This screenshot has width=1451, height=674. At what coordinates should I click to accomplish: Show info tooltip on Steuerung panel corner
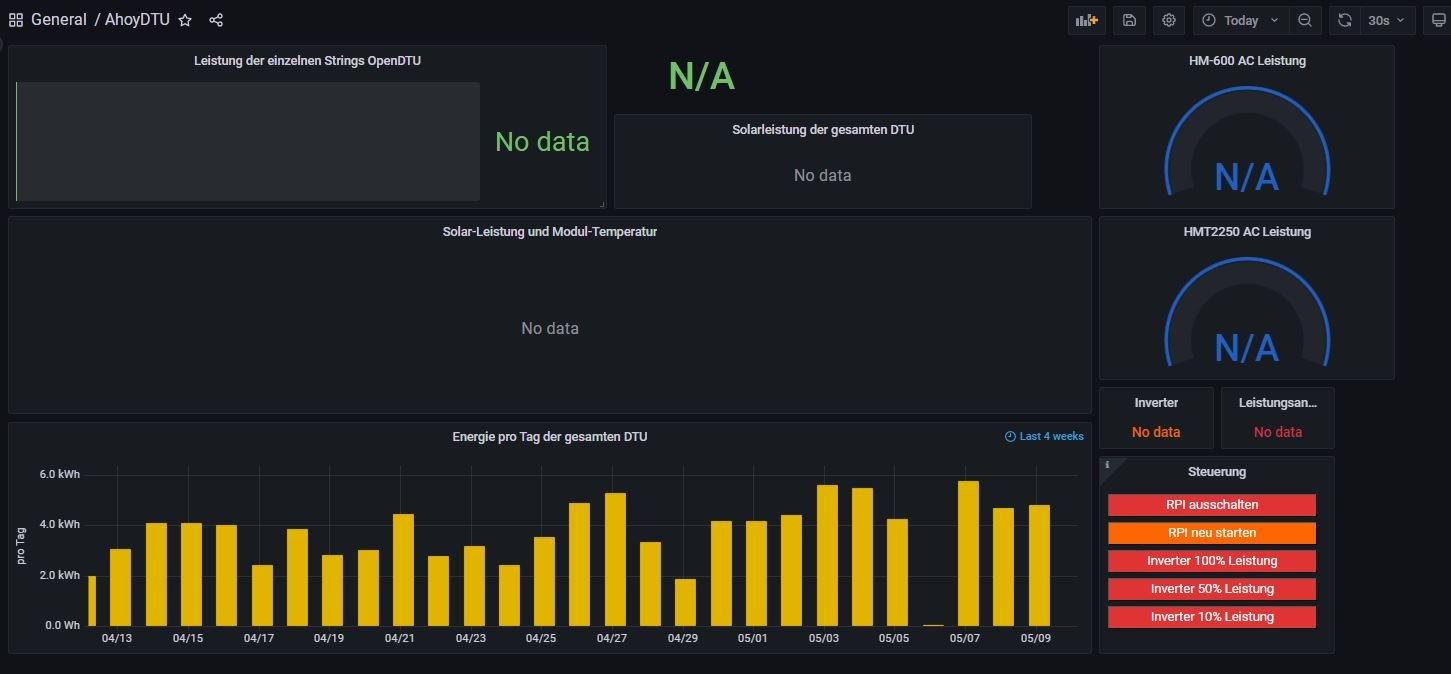[1106, 464]
